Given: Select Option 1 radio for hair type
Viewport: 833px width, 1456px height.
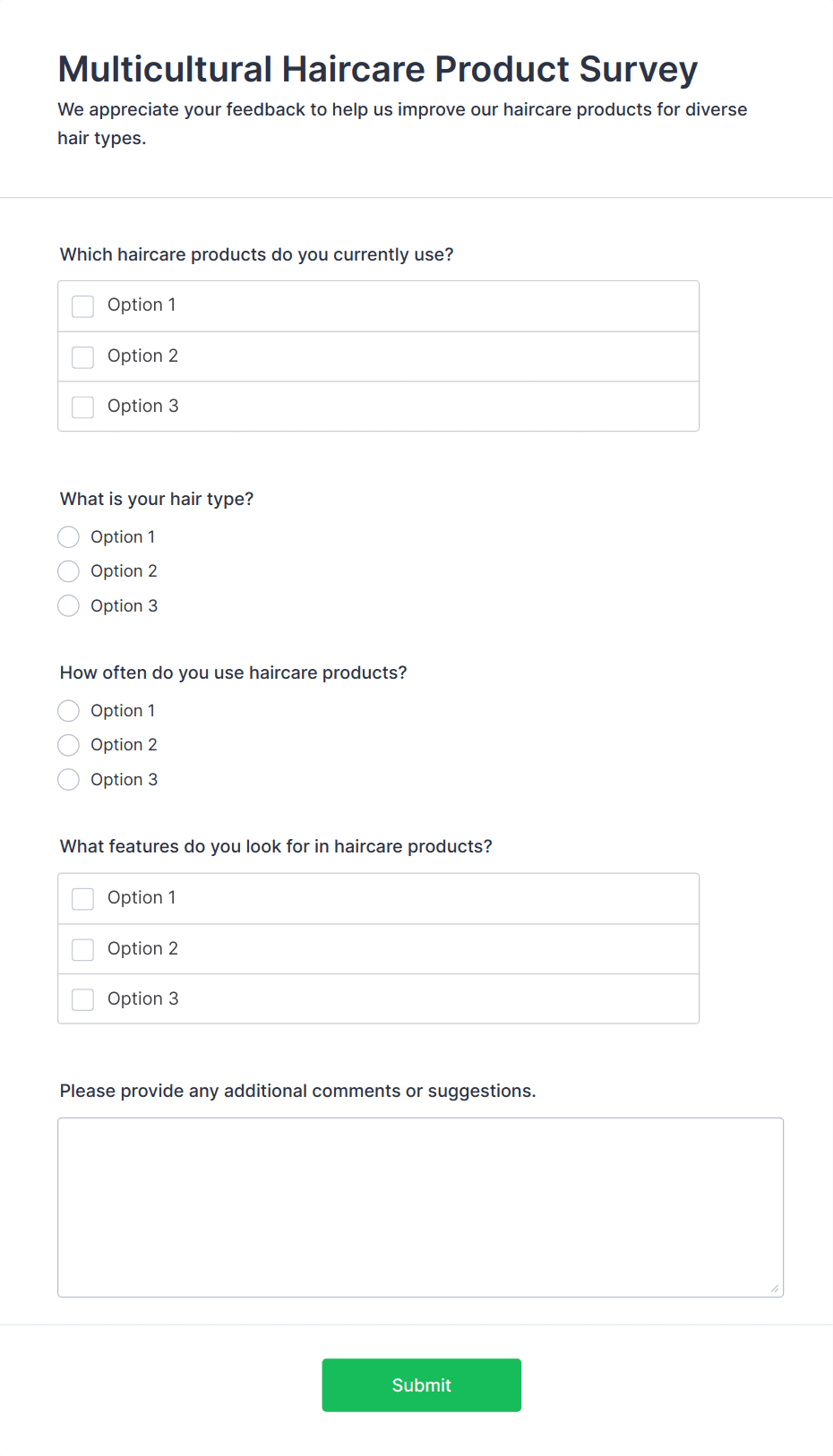Looking at the screenshot, I should click(x=69, y=537).
